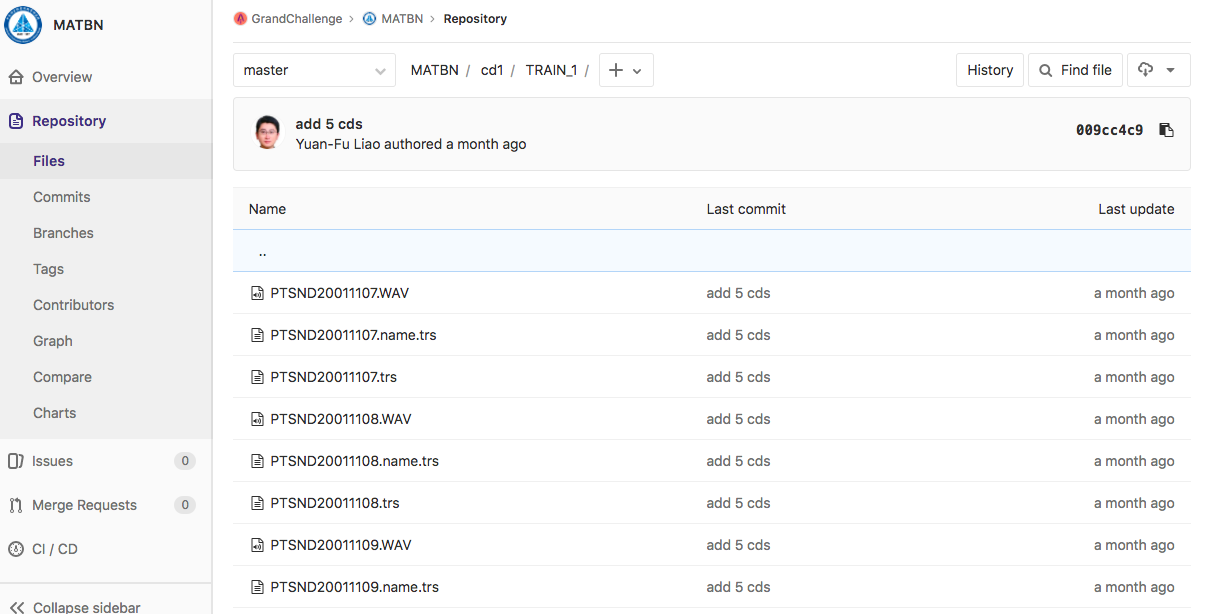Click the Issues sidebar icon
Screen dimensions: 1208x614
(x=15, y=461)
